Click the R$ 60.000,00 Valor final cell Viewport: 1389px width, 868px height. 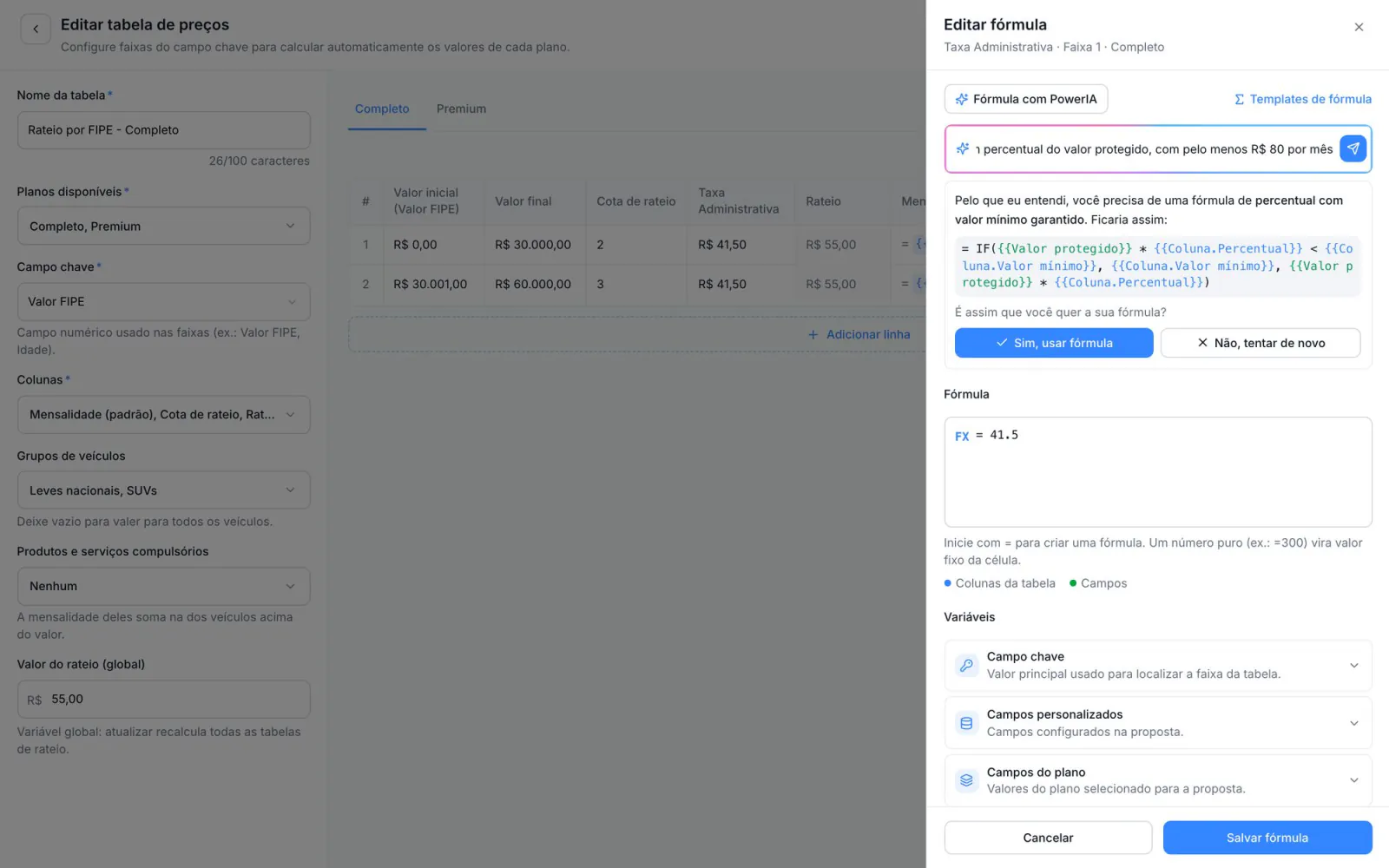coord(533,284)
